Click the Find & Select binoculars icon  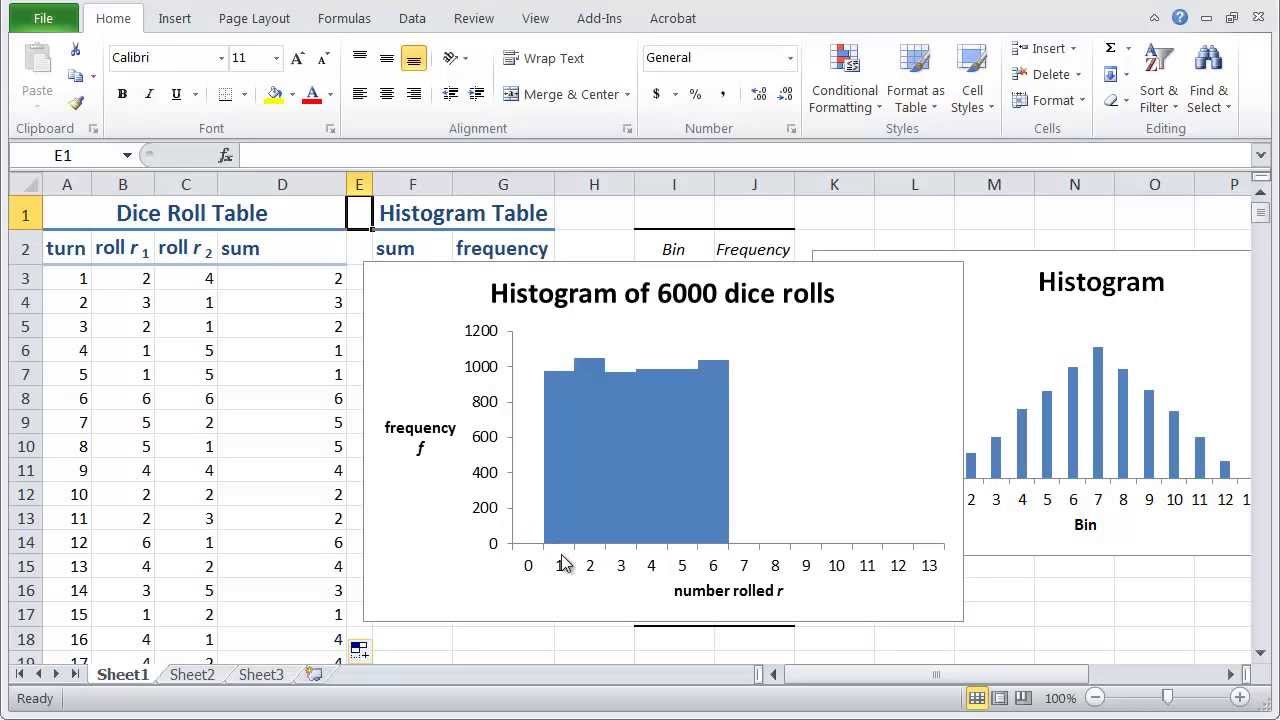(x=1208, y=60)
